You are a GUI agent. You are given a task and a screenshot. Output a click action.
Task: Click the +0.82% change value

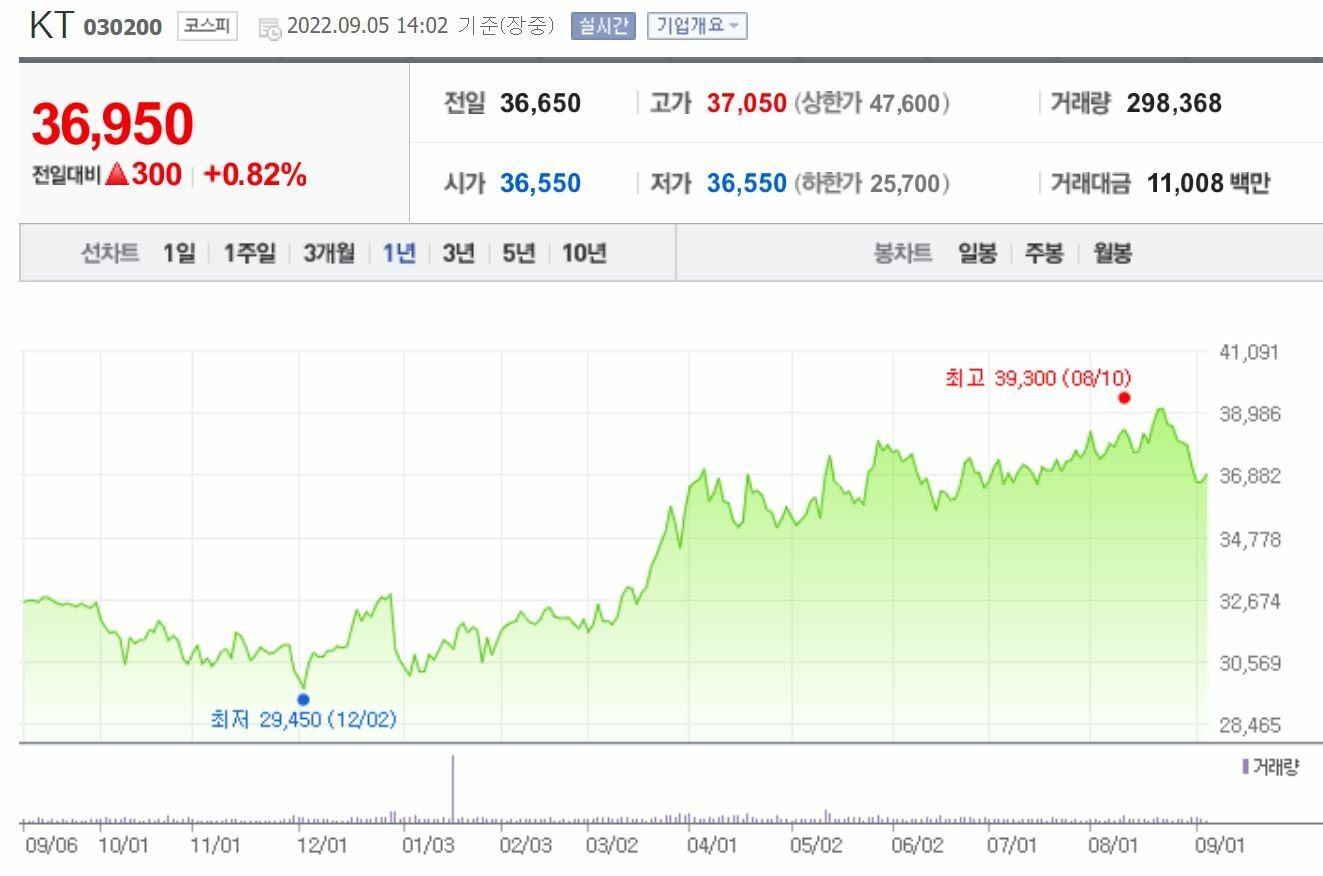pos(255,175)
